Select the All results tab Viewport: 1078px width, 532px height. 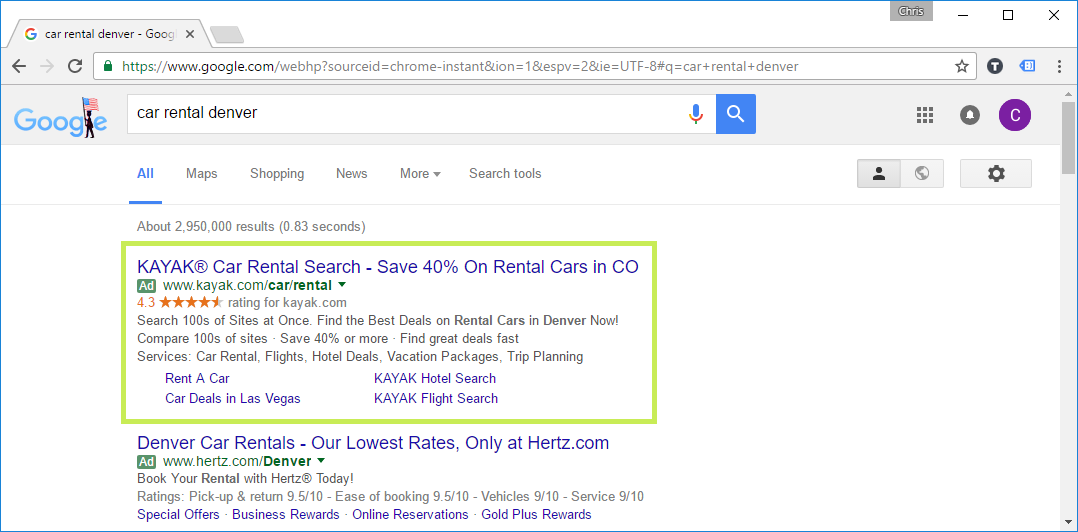click(x=145, y=174)
